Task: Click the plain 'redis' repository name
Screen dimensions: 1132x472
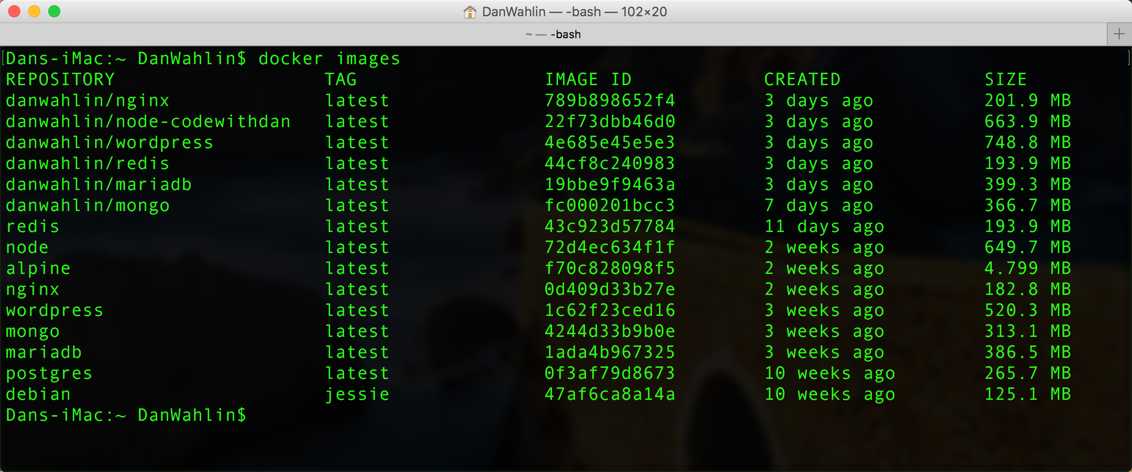Action: coord(32,227)
